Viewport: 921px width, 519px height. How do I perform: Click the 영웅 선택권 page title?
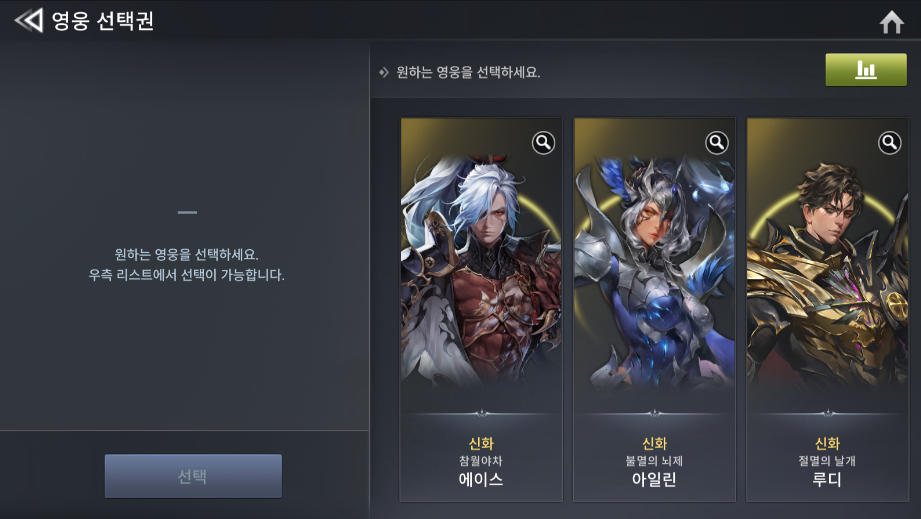coord(103,21)
